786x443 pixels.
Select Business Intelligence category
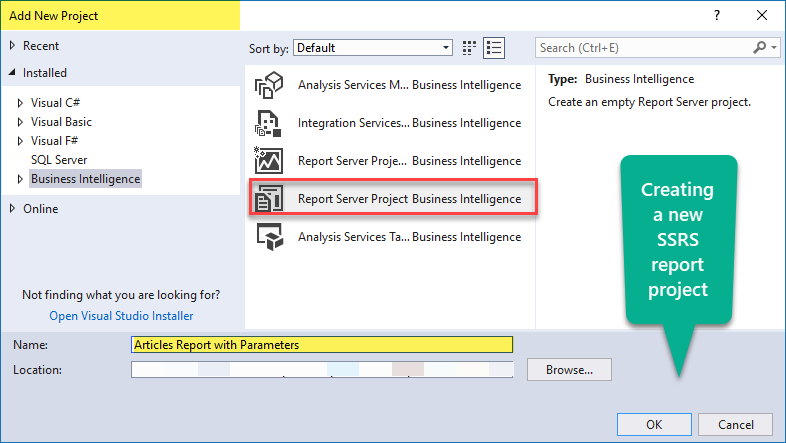click(86, 179)
